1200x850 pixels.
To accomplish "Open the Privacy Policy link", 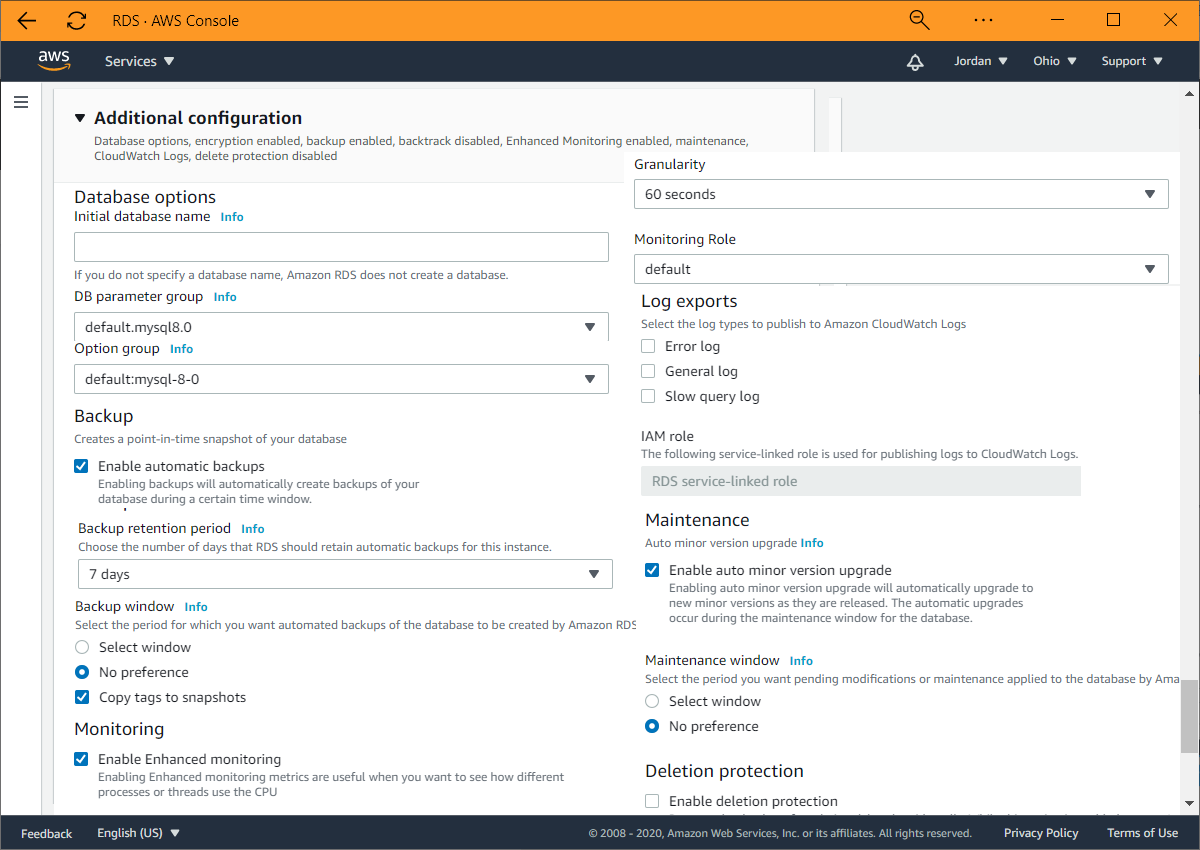I will (x=1041, y=833).
